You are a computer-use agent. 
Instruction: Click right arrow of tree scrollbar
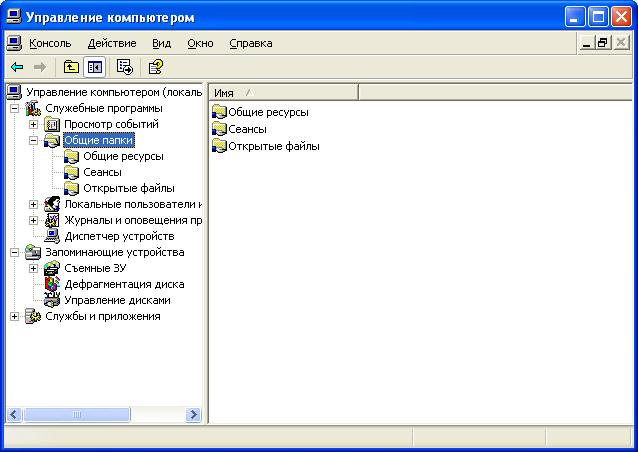pyautogui.click(x=194, y=415)
